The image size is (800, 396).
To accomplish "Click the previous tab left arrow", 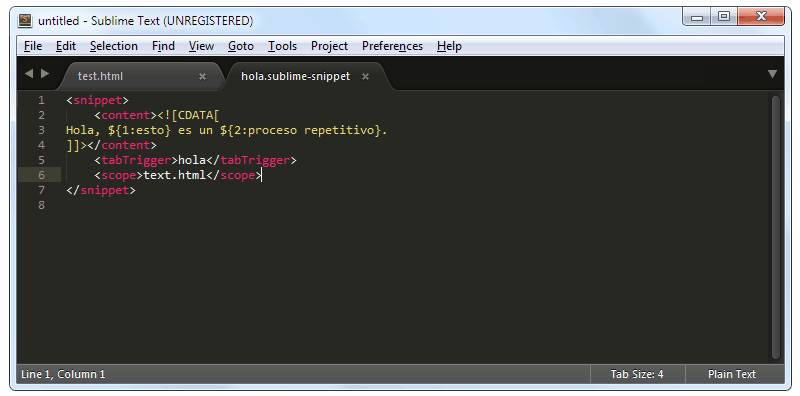I will click(29, 74).
